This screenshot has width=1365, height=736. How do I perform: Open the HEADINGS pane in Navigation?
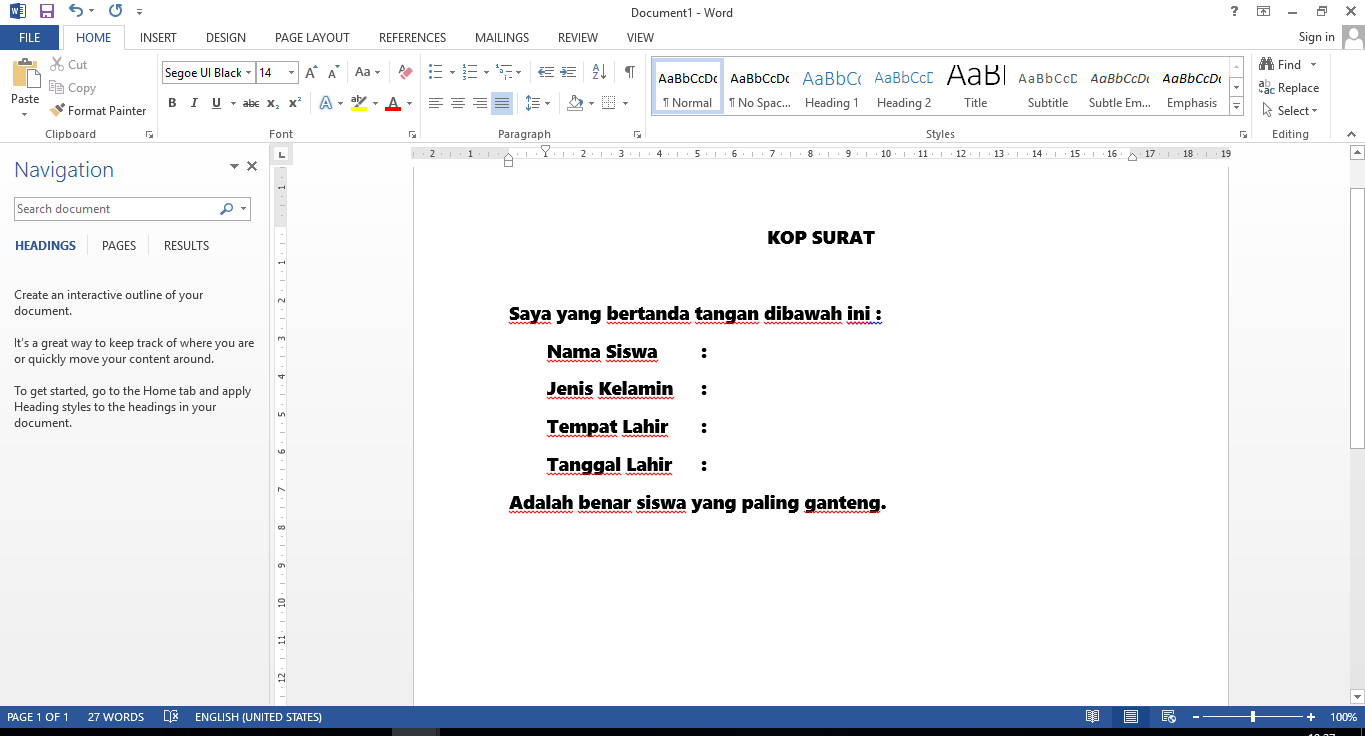45,245
